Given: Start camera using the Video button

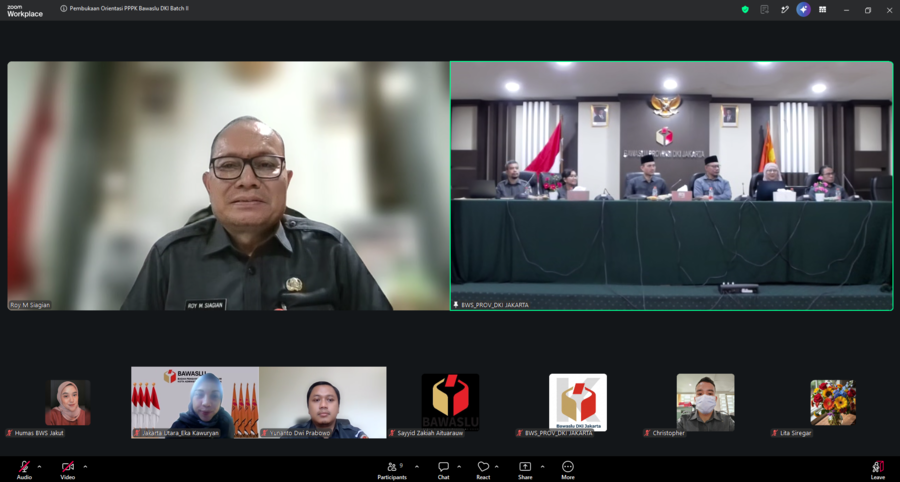Looking at the screenshot, I should point(68,469).
